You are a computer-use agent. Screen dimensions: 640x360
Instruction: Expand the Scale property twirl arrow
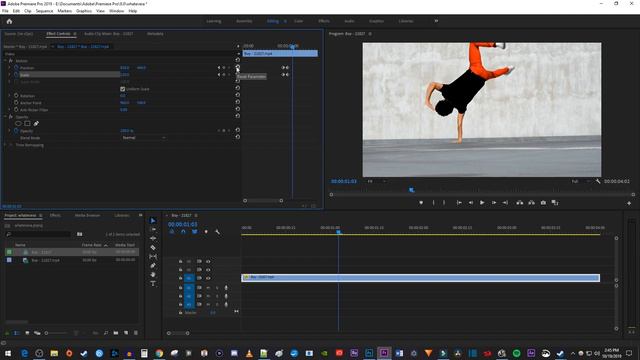[x=10, y=75]
